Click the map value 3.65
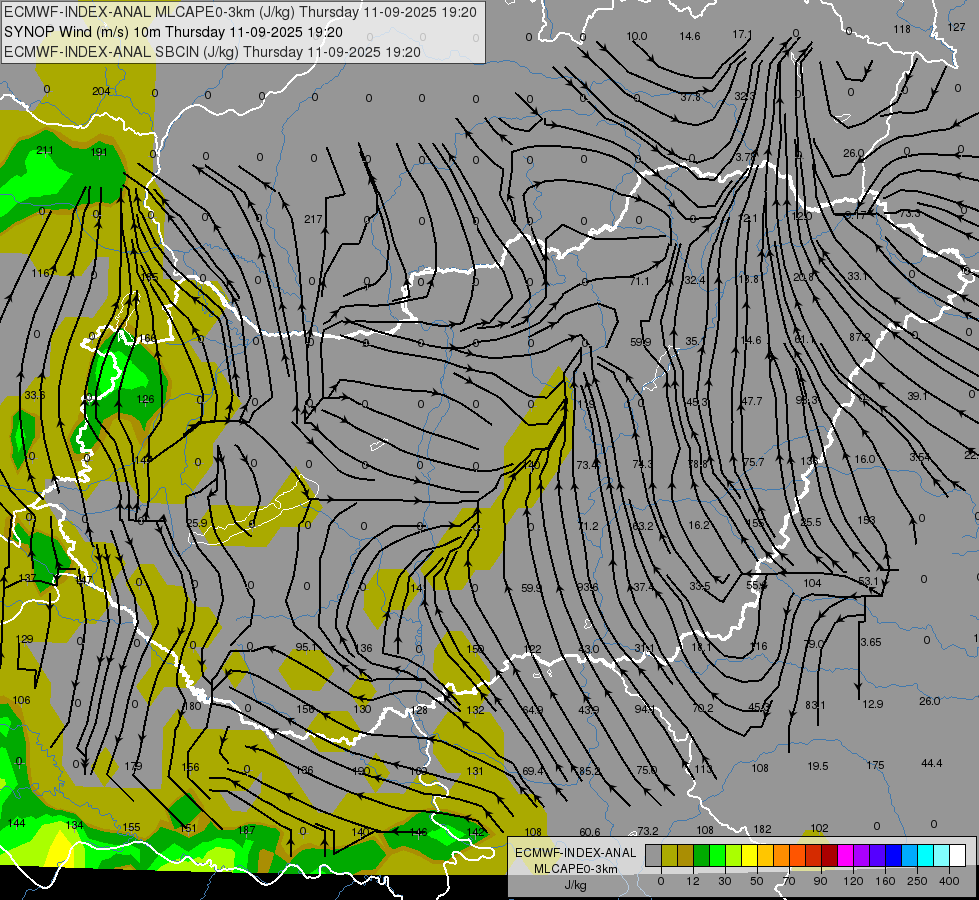This screenshot has height=900, width=979. pyautogui.click(x=870, y=642)
